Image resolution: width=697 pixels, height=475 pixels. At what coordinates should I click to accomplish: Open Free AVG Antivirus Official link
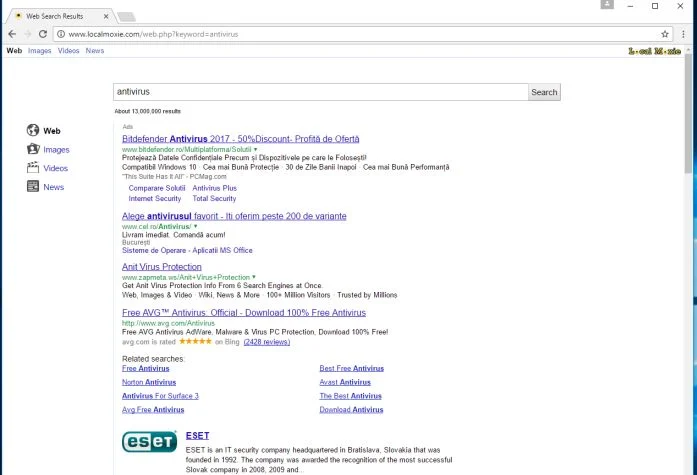click(x=244, y=313)
